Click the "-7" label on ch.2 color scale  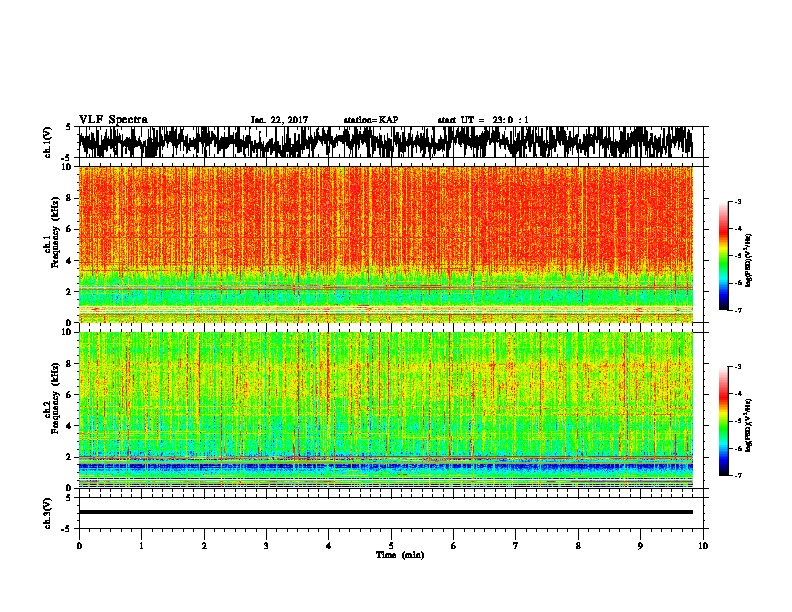[737, 476]
